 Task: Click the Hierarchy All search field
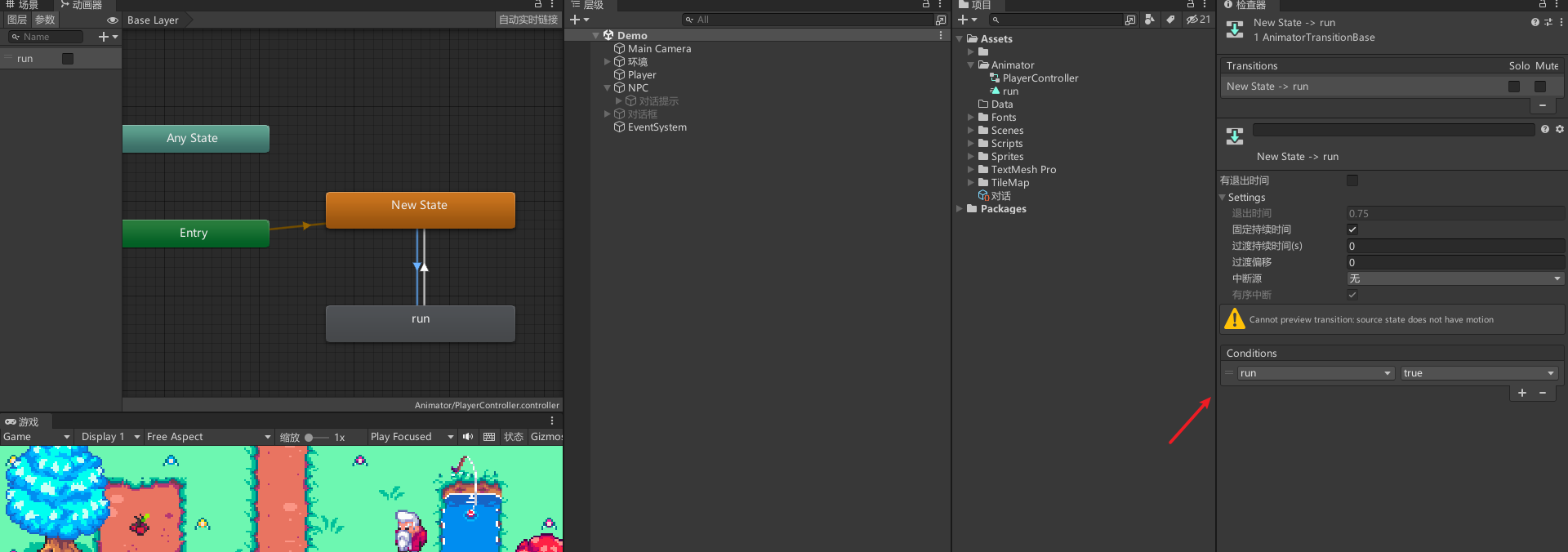(807, 20)
